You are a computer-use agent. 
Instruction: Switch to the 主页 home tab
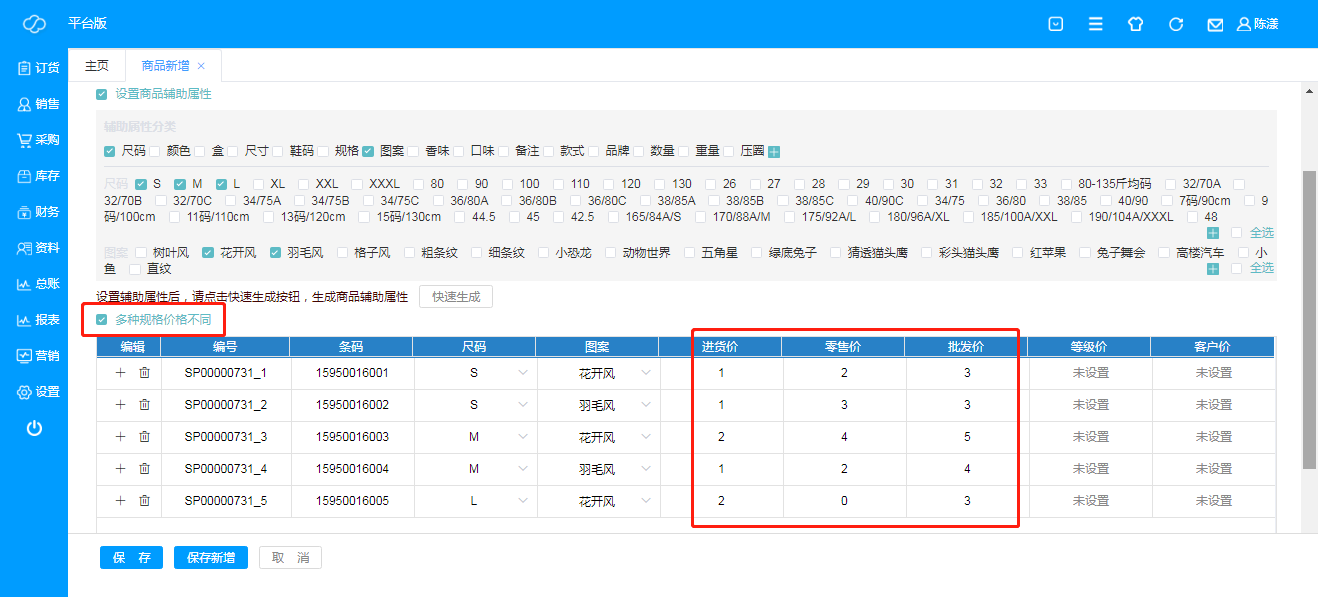pyautogui.click(x=97, y=66)
